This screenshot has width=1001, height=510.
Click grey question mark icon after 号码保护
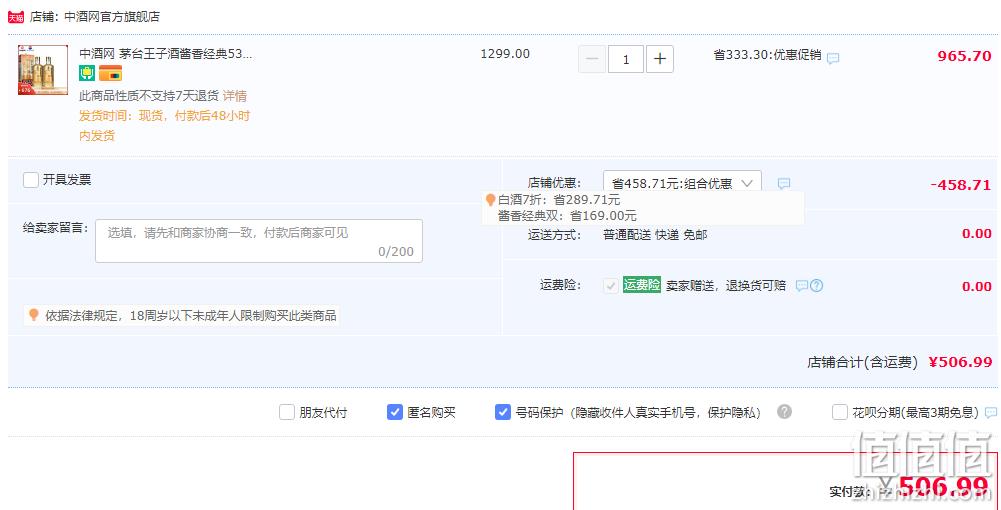(785, 412)
